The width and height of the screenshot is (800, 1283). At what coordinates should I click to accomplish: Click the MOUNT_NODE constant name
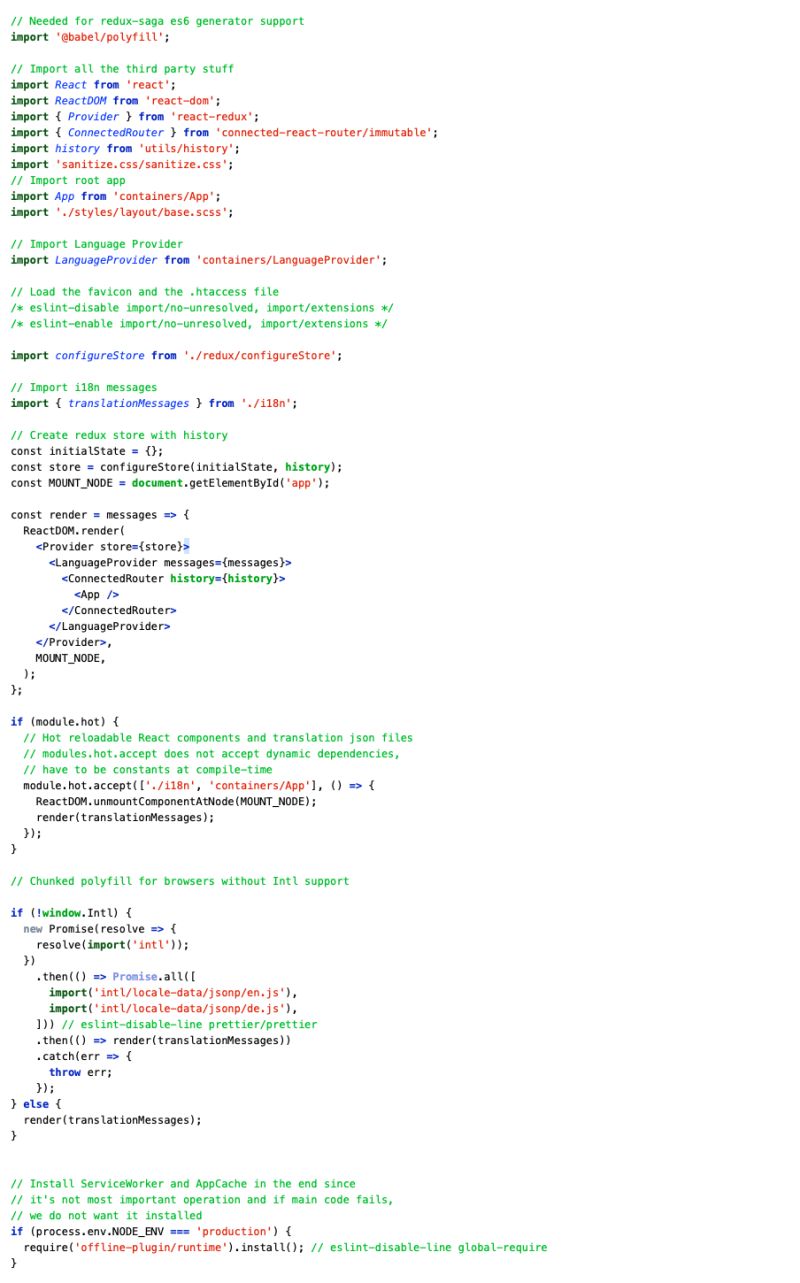pos(82,483)
